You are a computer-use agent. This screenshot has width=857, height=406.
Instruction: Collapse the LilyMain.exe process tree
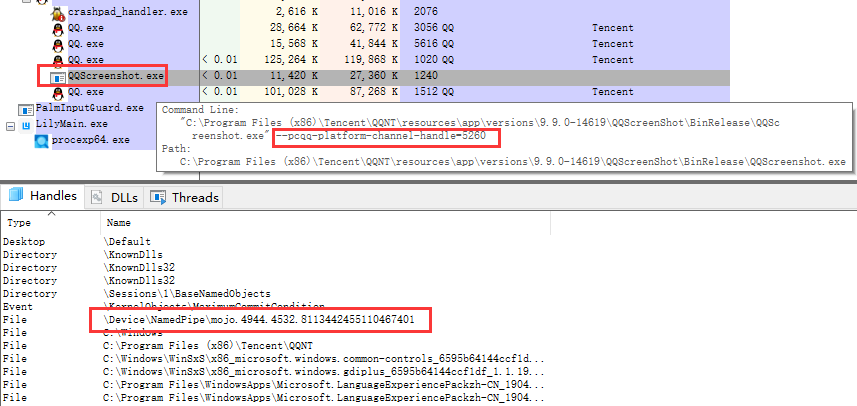pos(10,126)
